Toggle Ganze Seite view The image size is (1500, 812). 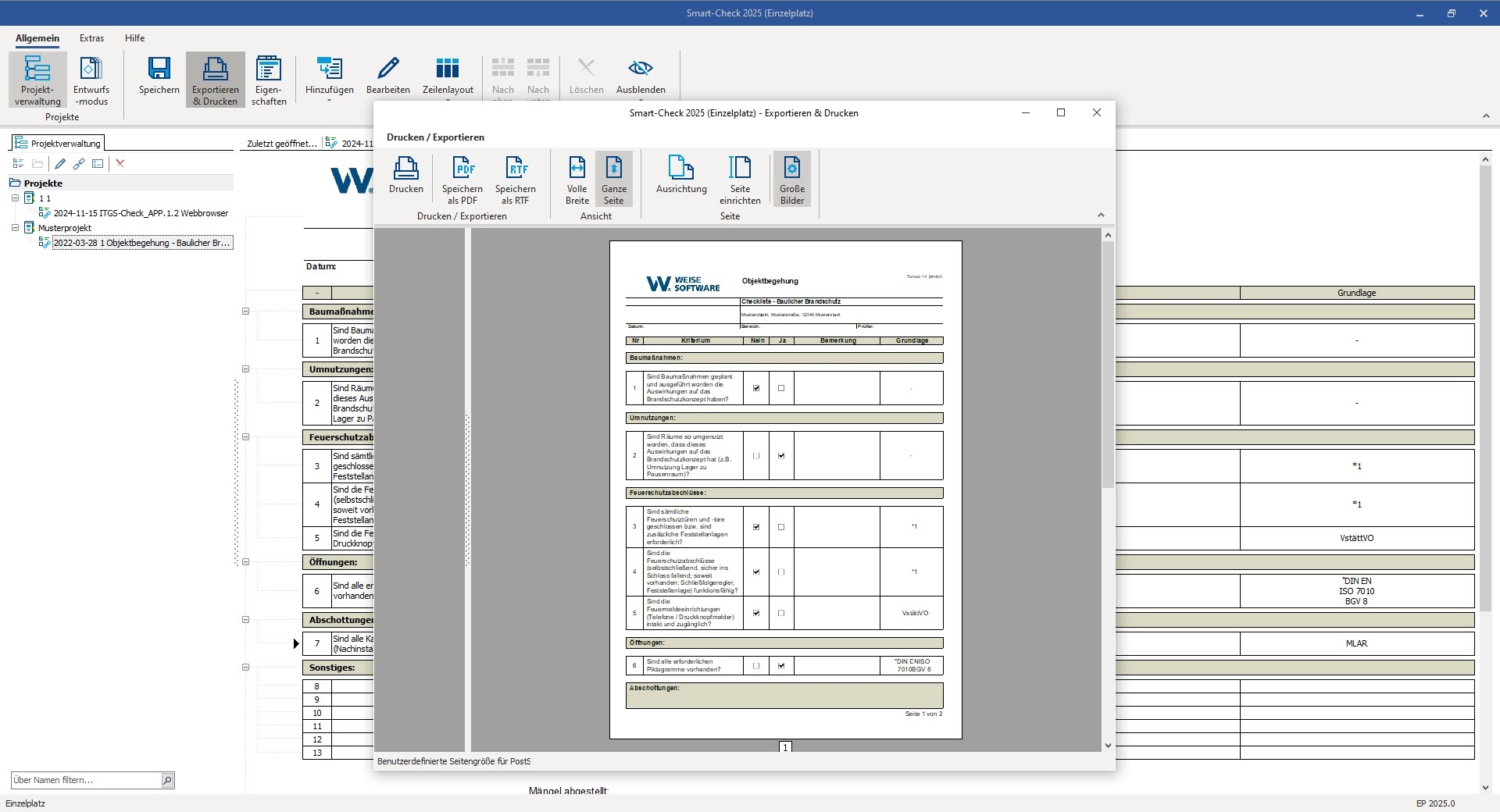pyautogui.click(x=614, y=179)
